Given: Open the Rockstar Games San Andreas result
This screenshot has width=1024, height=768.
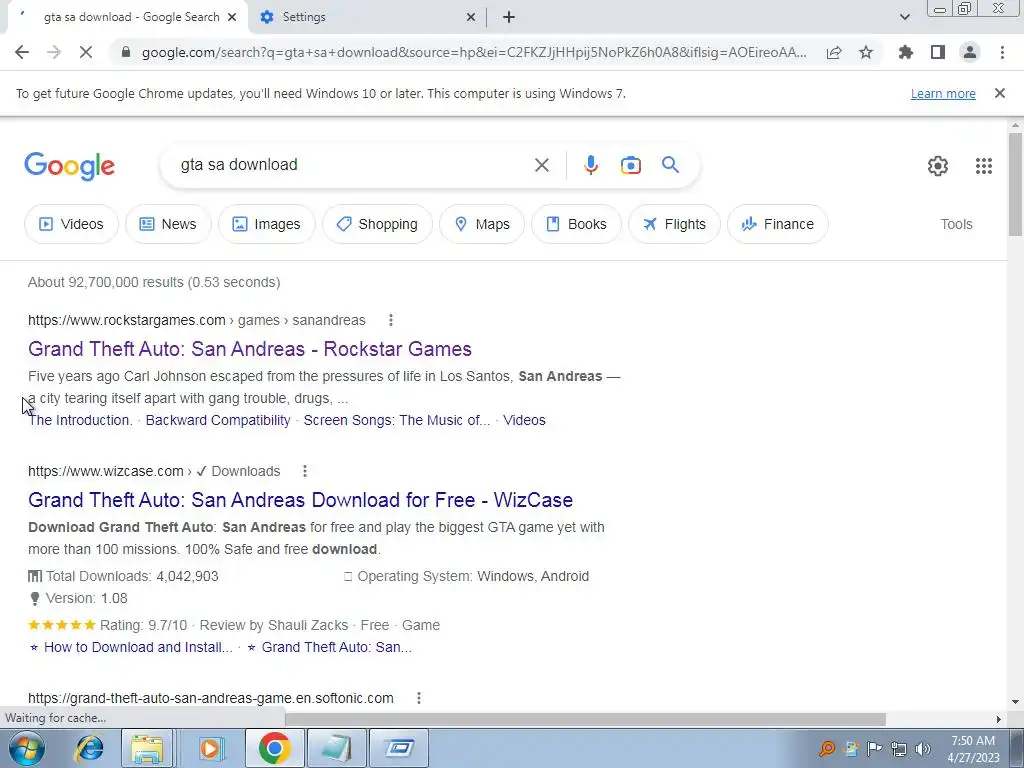Looking at the screenshot, I should click(x=249, y=349).
